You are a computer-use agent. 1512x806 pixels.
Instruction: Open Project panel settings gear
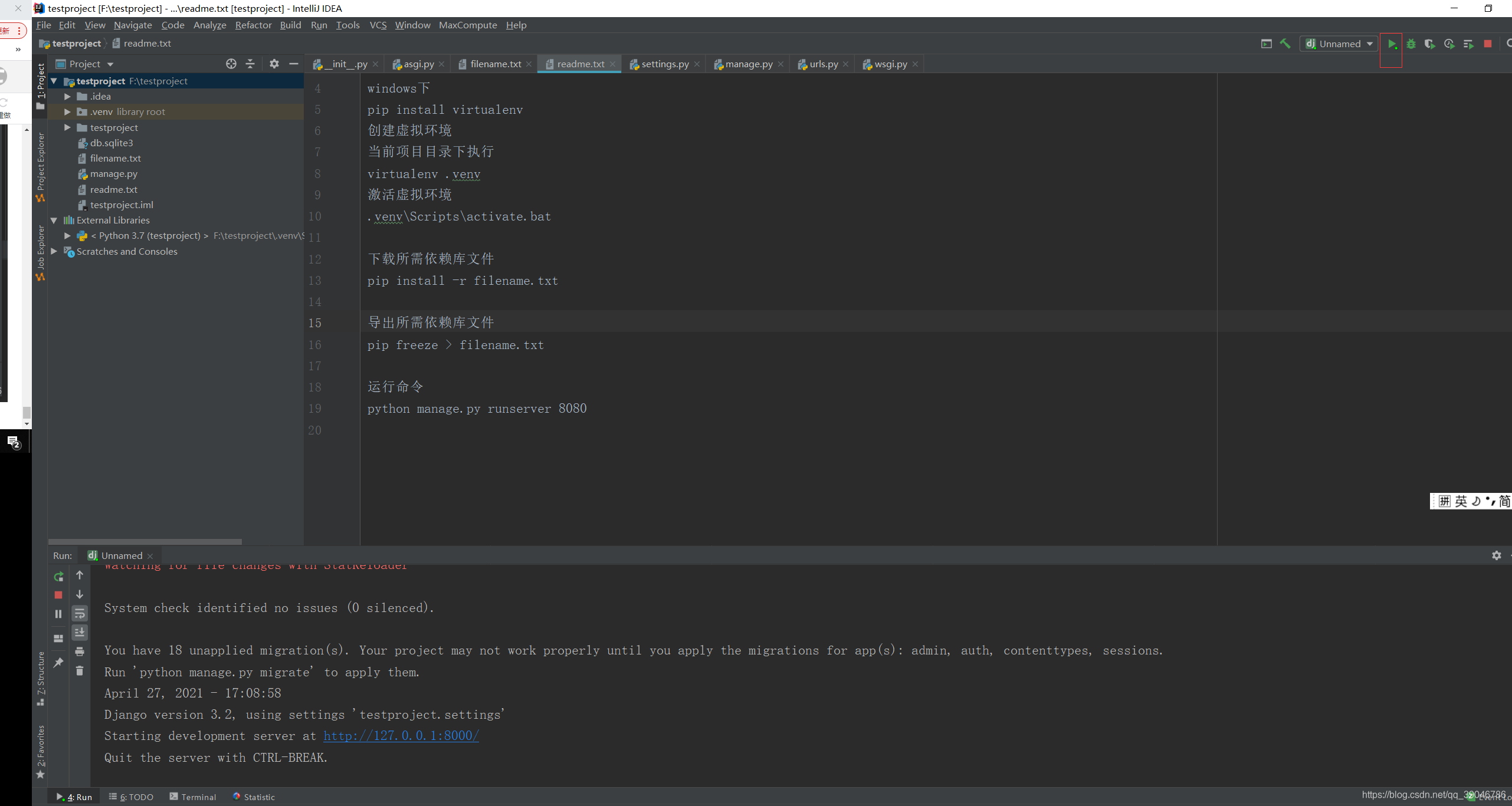click(x=274, y=64)
